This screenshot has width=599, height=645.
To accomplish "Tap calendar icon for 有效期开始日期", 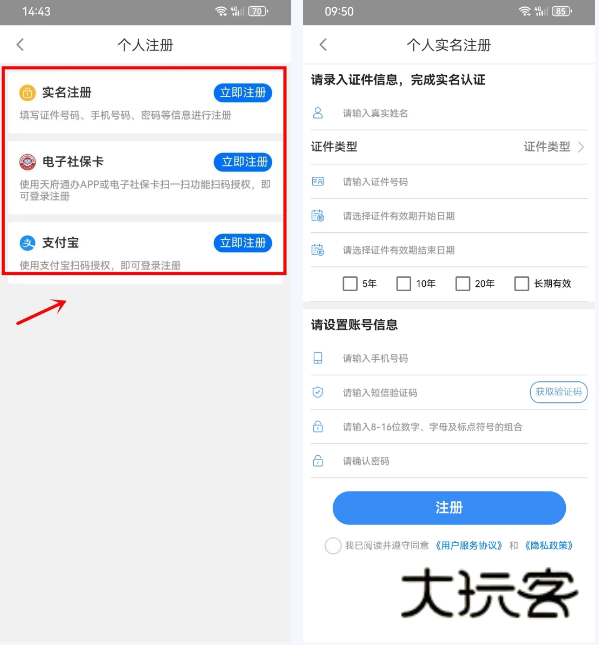I will (x=318, y=216).
